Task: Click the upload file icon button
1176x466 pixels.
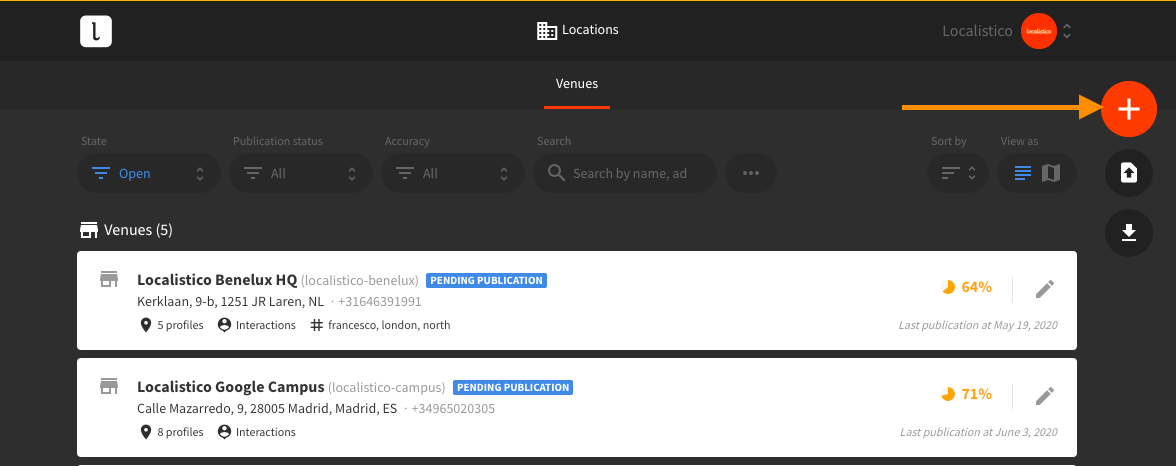Action: coord(1129,173)
